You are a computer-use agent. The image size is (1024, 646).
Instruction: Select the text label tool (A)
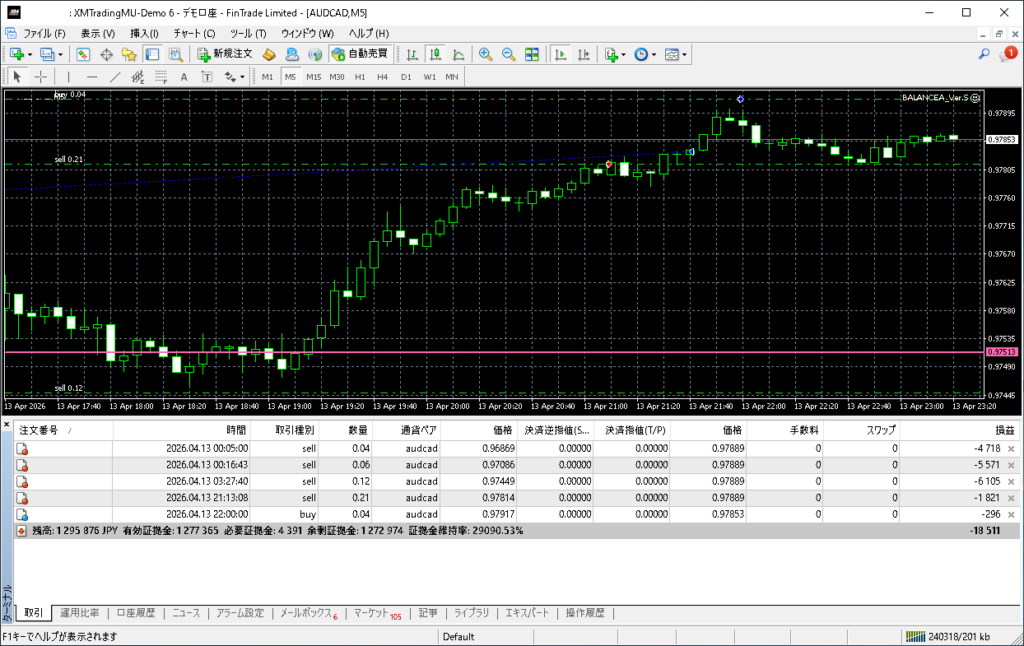point(184,76)
